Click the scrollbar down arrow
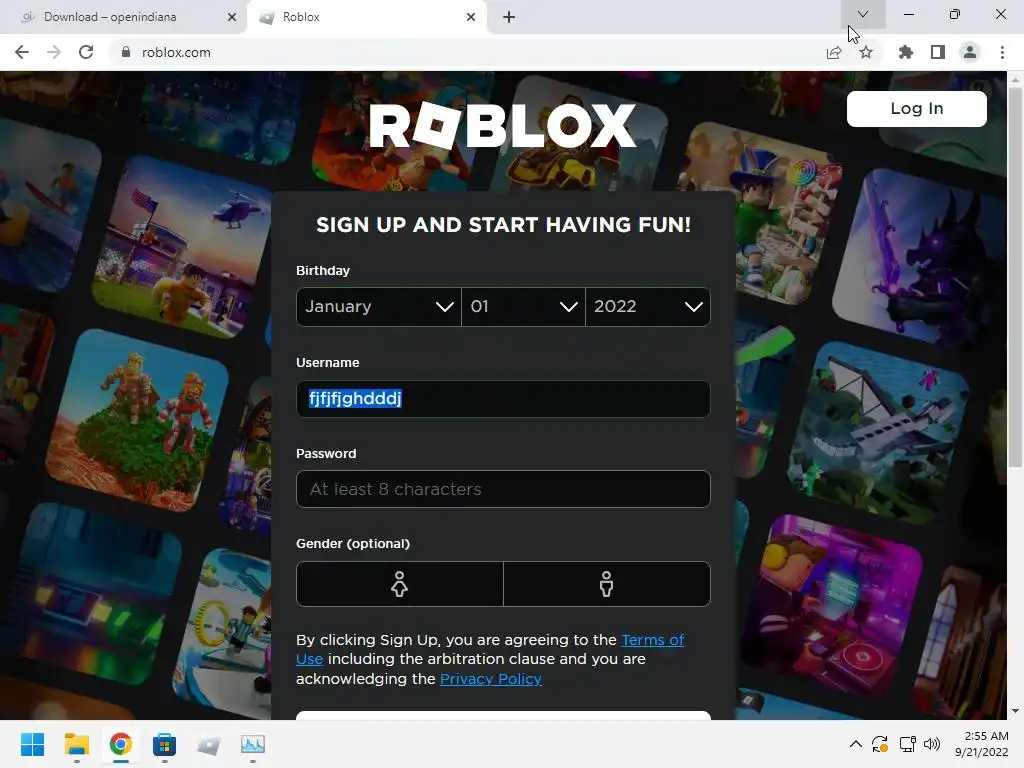1024x768 pixels. pos(1015,711)
